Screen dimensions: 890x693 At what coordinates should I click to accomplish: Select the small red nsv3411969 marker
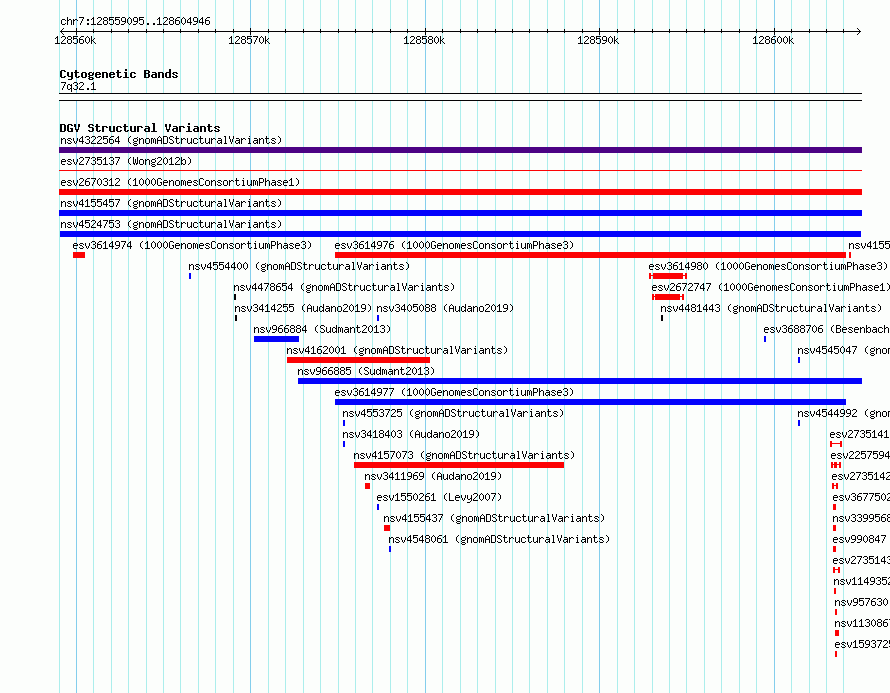click(367, 486)
